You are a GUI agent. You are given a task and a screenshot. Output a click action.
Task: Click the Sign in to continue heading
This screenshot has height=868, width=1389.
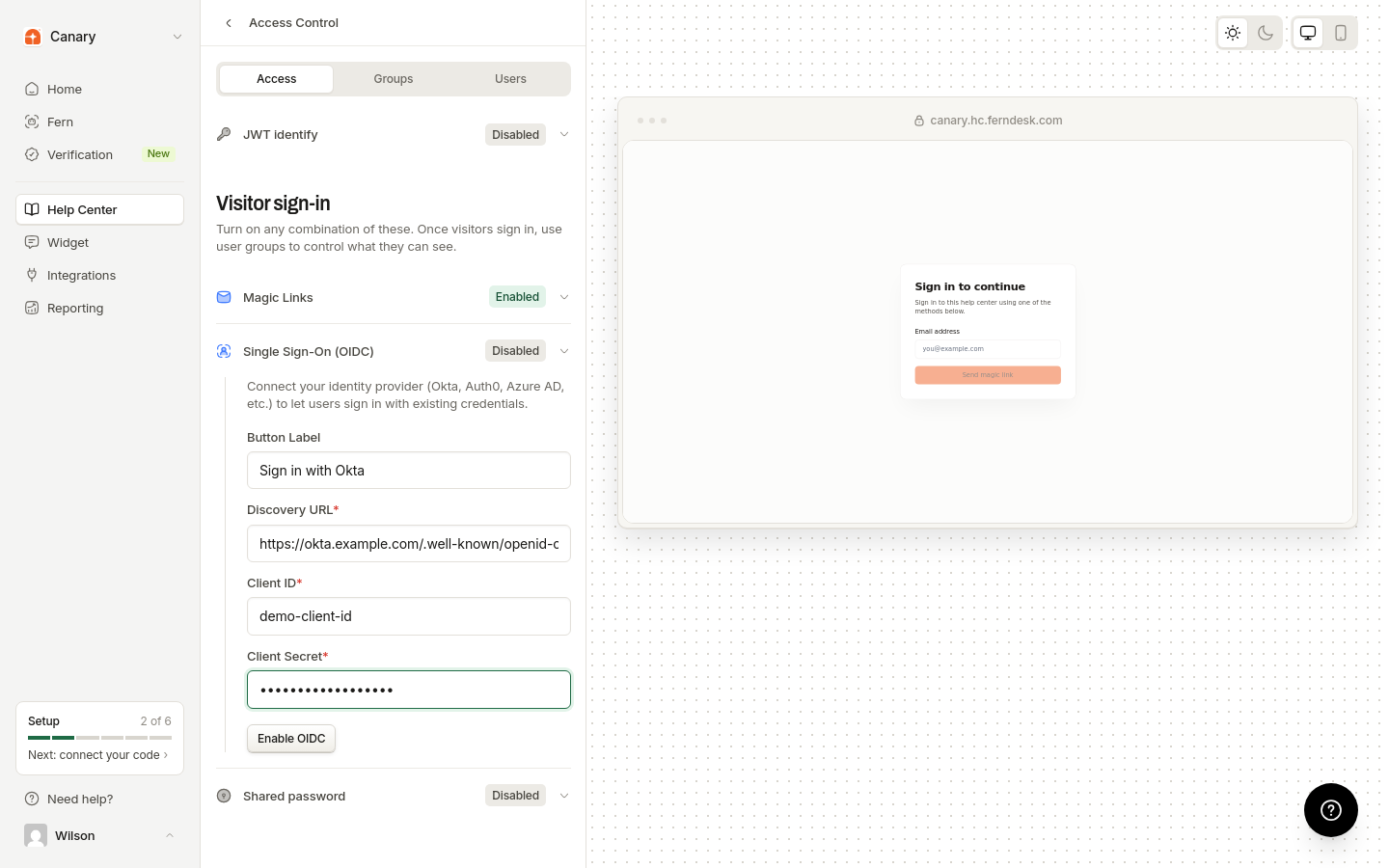tap(969, 286)
